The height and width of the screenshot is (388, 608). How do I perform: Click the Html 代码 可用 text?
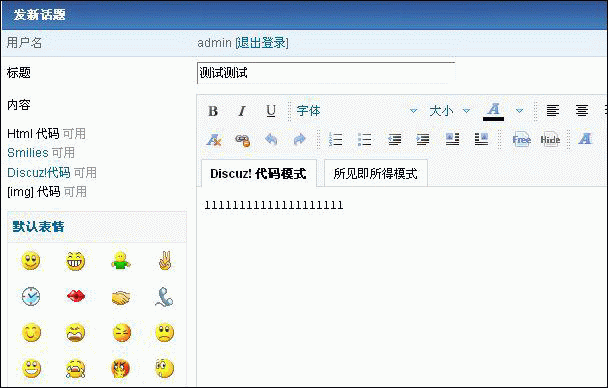click(x=47, y=134)
